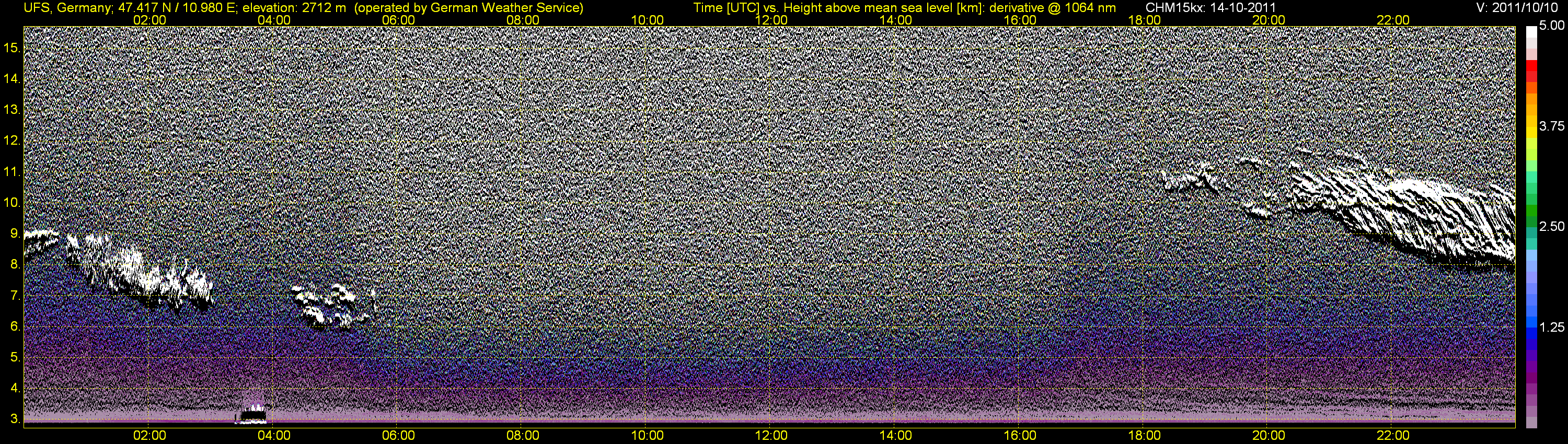Click the '8.' height axis label
Image resolution: width=1568 pixels, height=444 pixels.
click(x=15, y=265)
